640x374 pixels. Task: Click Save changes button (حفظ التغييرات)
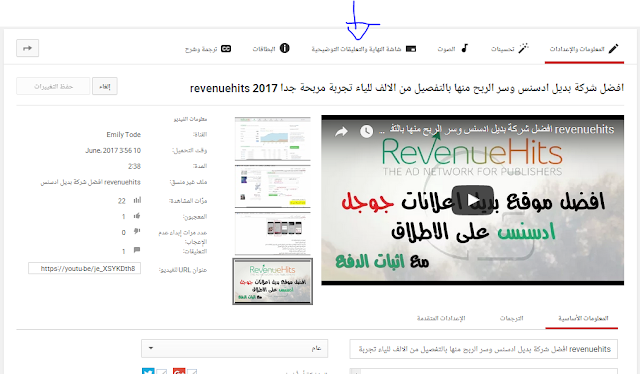[x=53, y=87]
